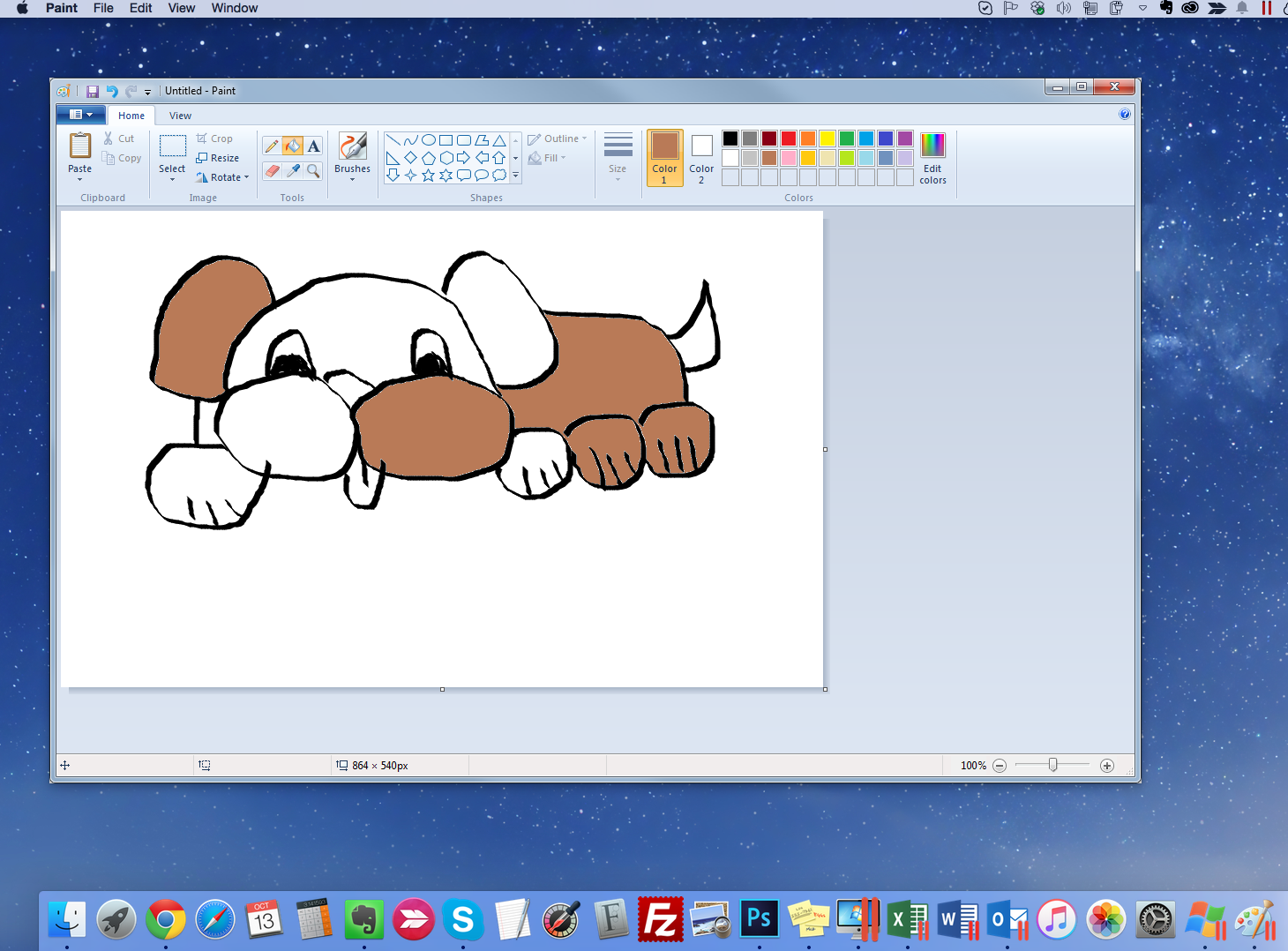This screenshot has height=951, width=1288.
Task: Click Undo on the Quick Access toolbar
Action: [111, 90]
